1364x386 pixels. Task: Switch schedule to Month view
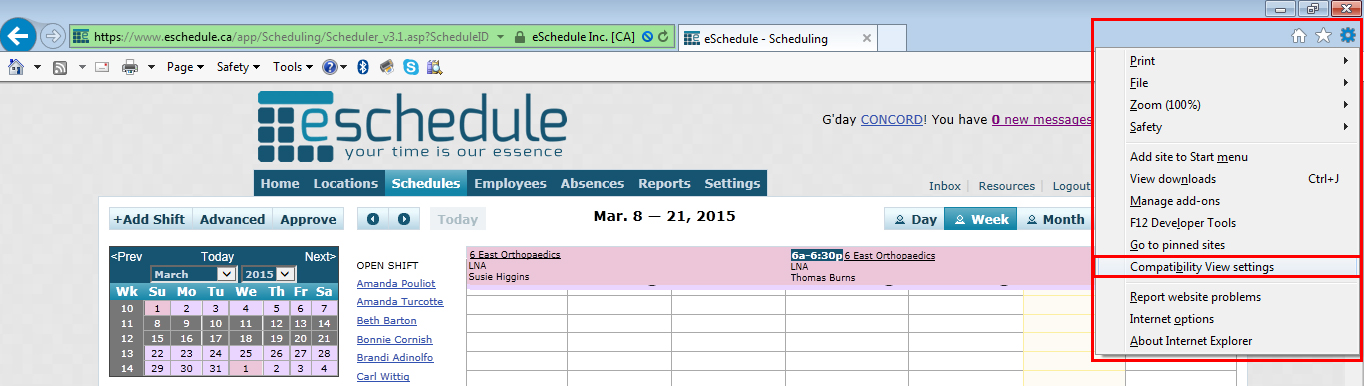[1053, 219]
